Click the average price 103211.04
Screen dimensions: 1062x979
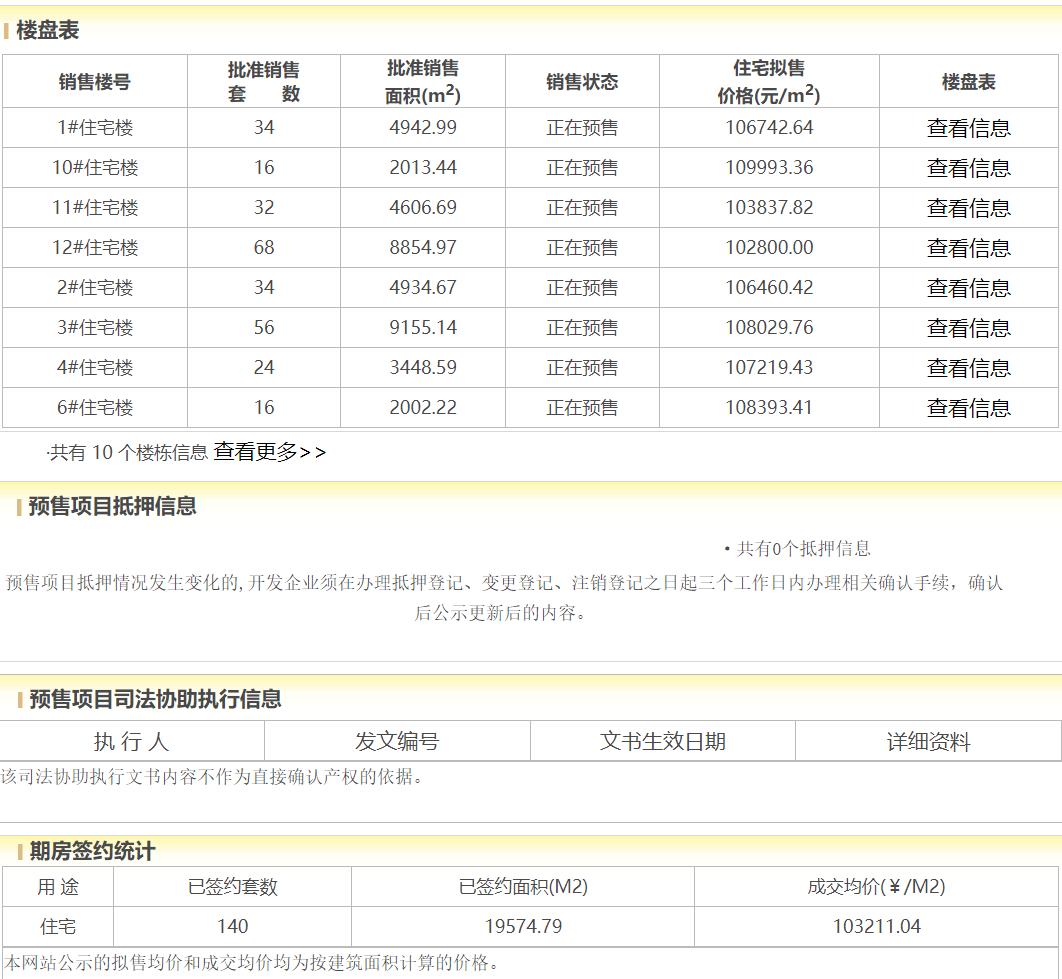[876, 926]
